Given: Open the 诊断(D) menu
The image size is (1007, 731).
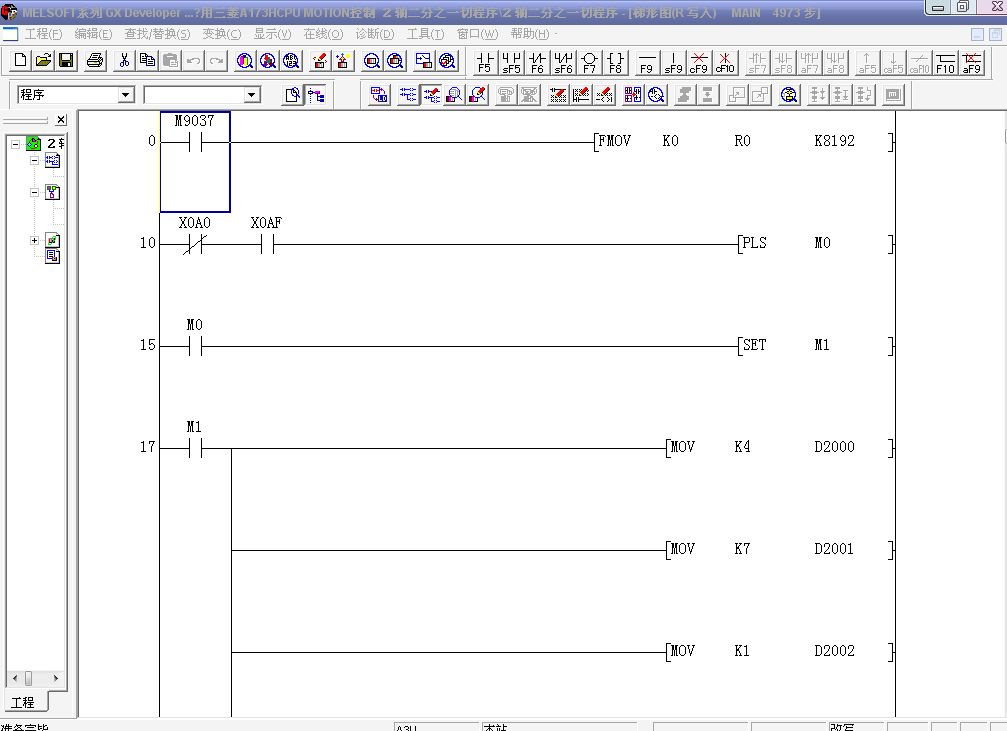Looking at the screenshot, I should coord(375,34).
